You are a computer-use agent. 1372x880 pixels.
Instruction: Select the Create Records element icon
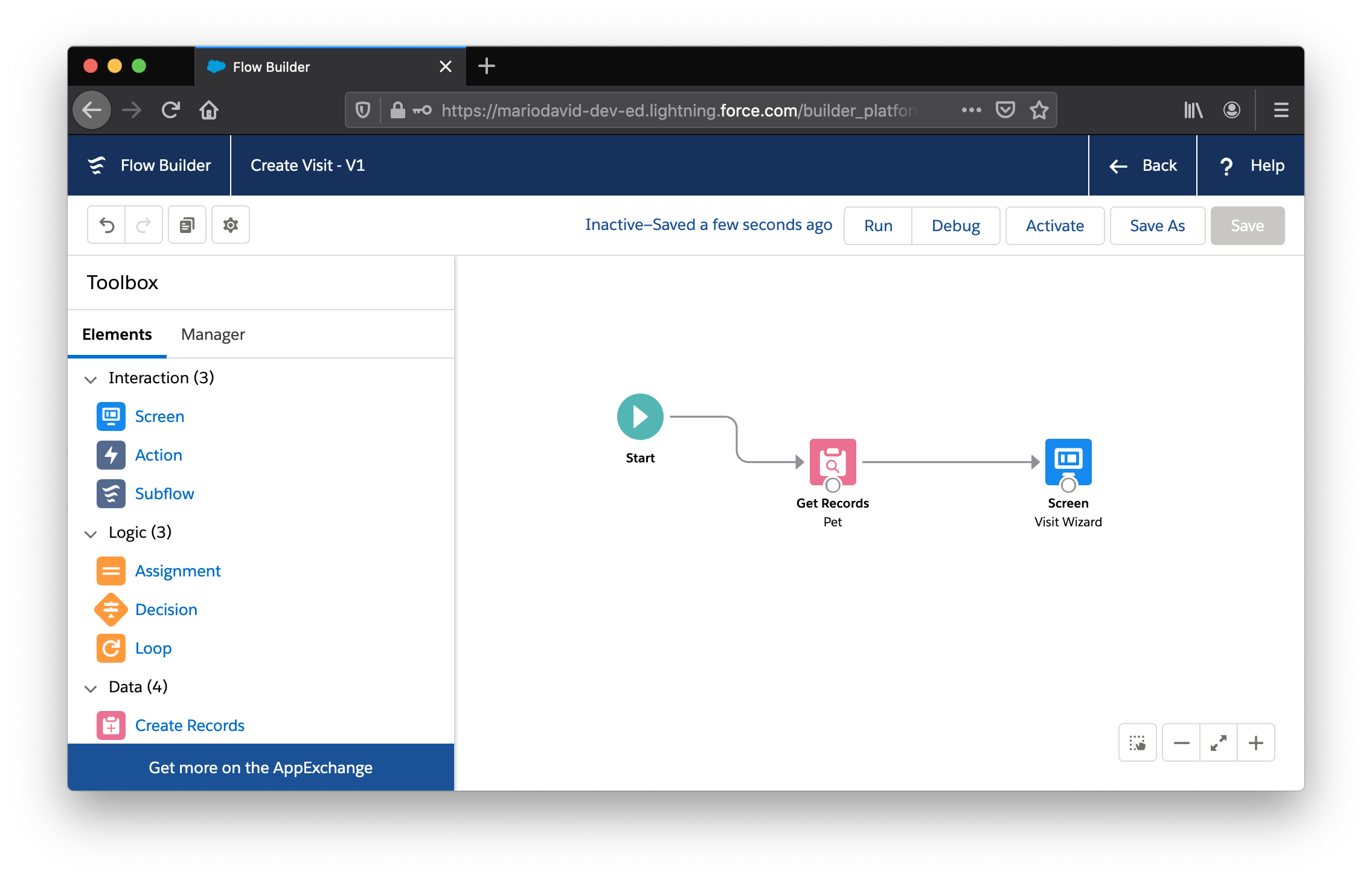[x=111, y=725]
